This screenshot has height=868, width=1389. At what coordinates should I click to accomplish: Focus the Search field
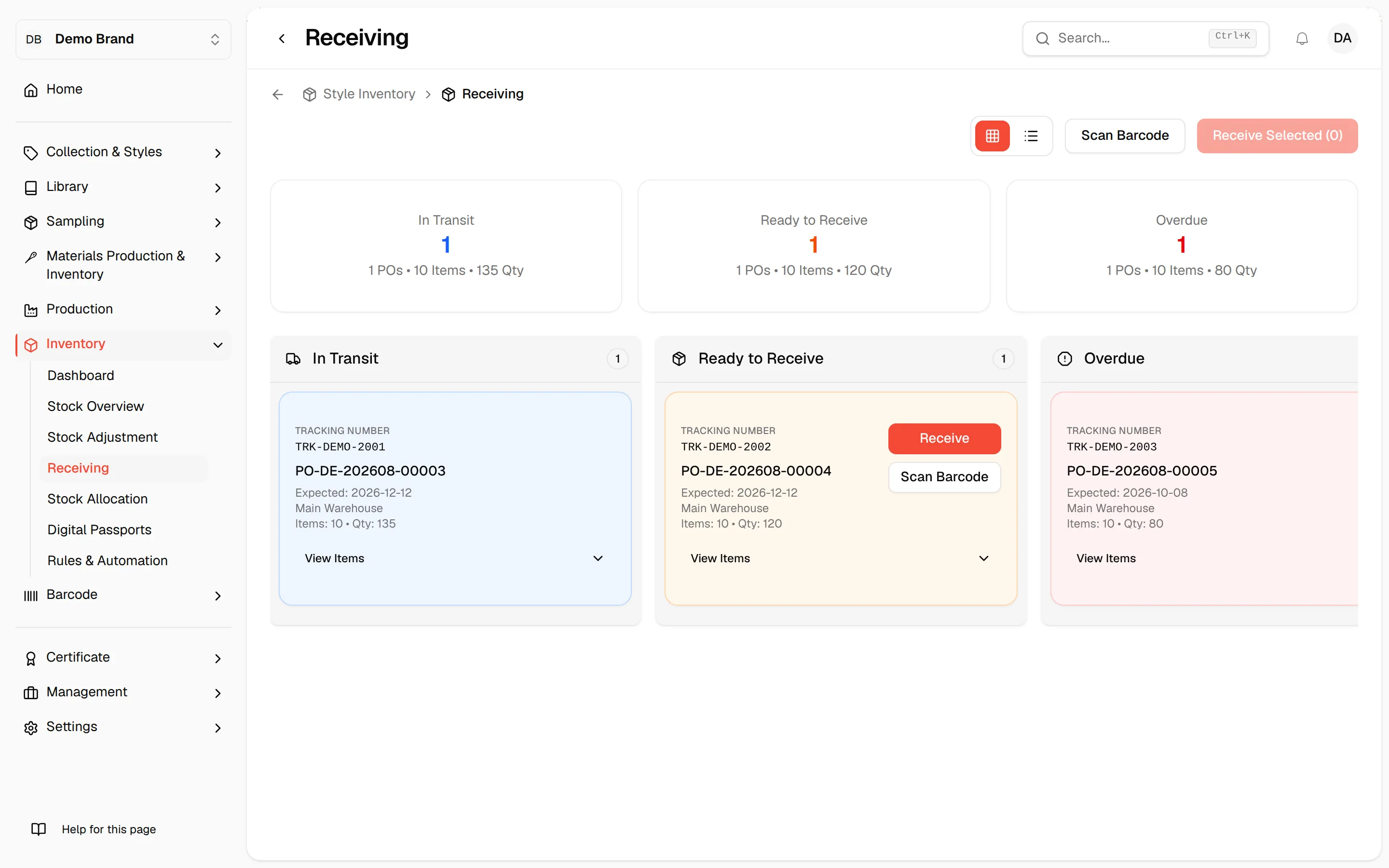point(1145,39)
